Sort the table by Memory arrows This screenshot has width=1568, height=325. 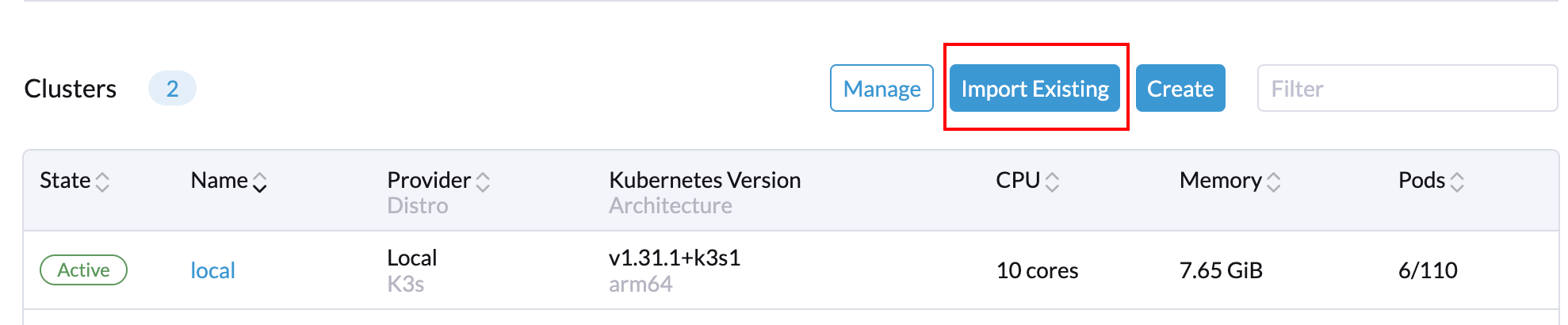click(1273, 182)
